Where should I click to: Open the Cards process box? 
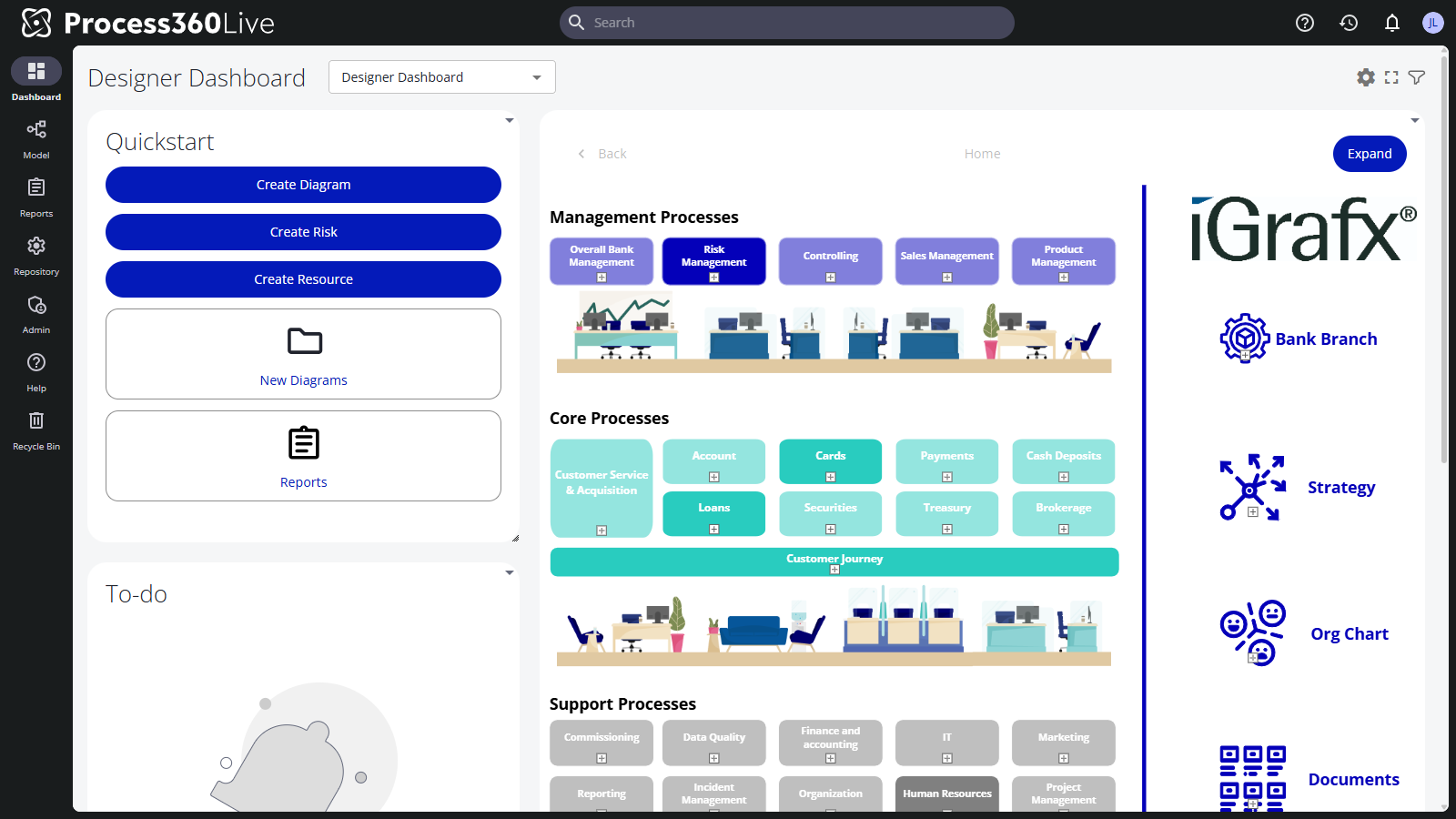click(831, 461)
